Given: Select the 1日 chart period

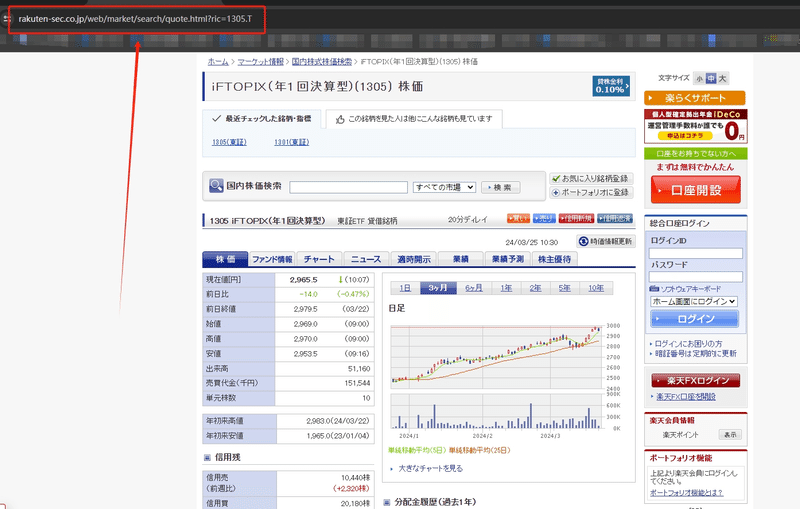Looking at the screenshot, I should click(x=405, y=288).
